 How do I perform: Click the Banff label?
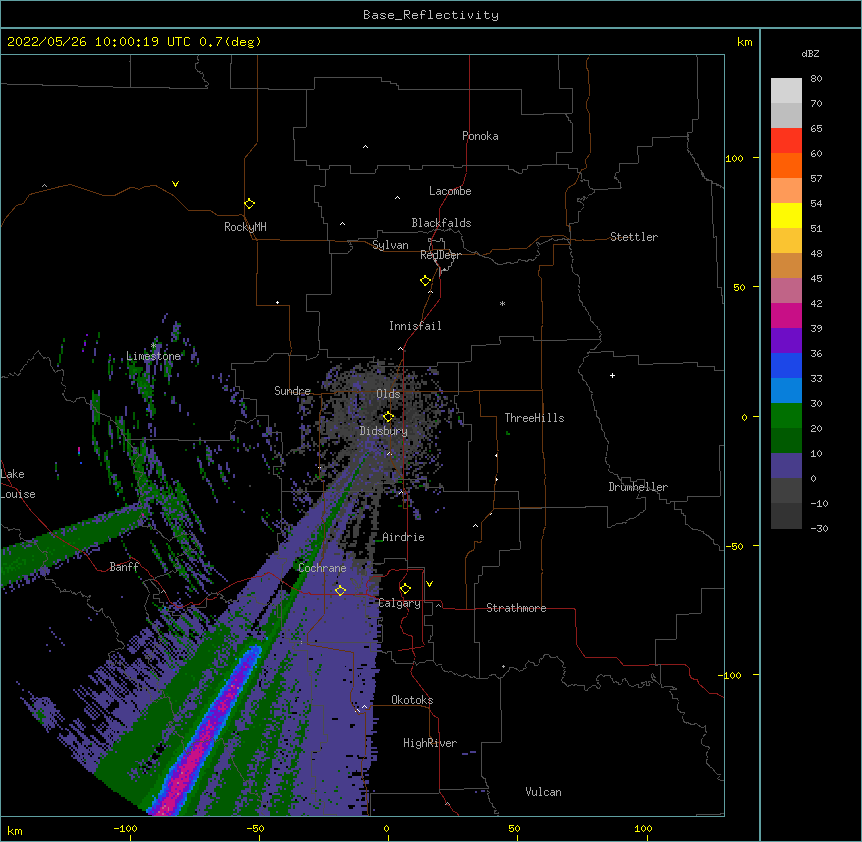[x=124, y=567]
